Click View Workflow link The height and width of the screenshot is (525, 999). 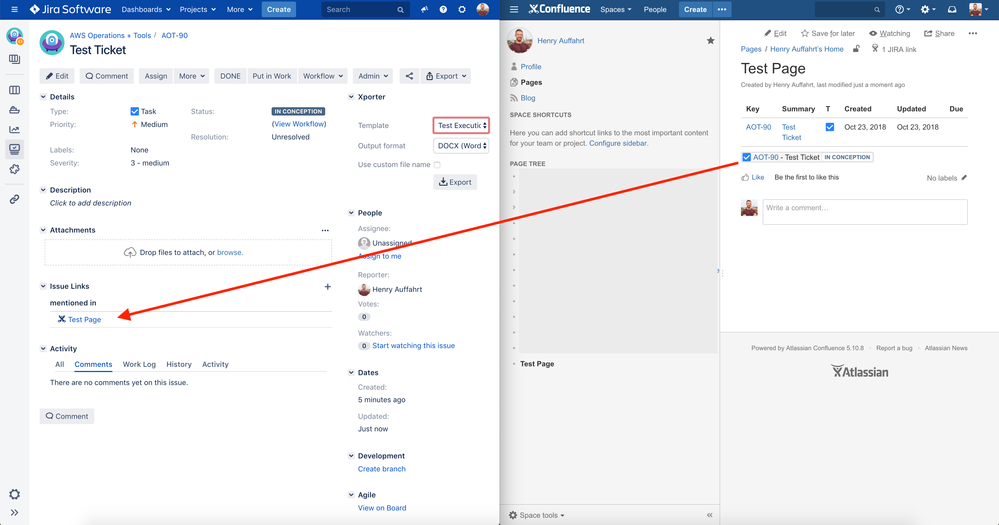[299, 124]
